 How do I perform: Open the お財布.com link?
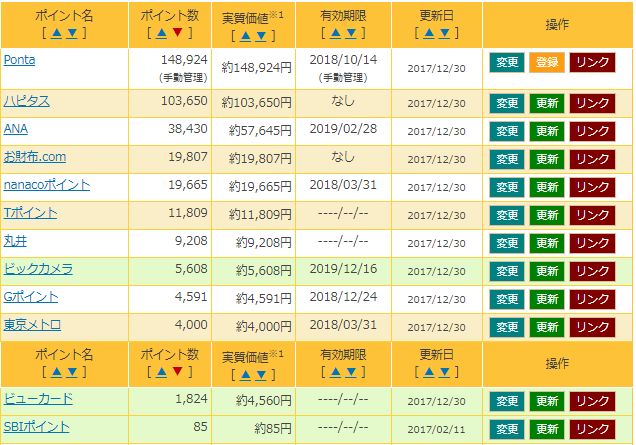click(x=35, y=157)
